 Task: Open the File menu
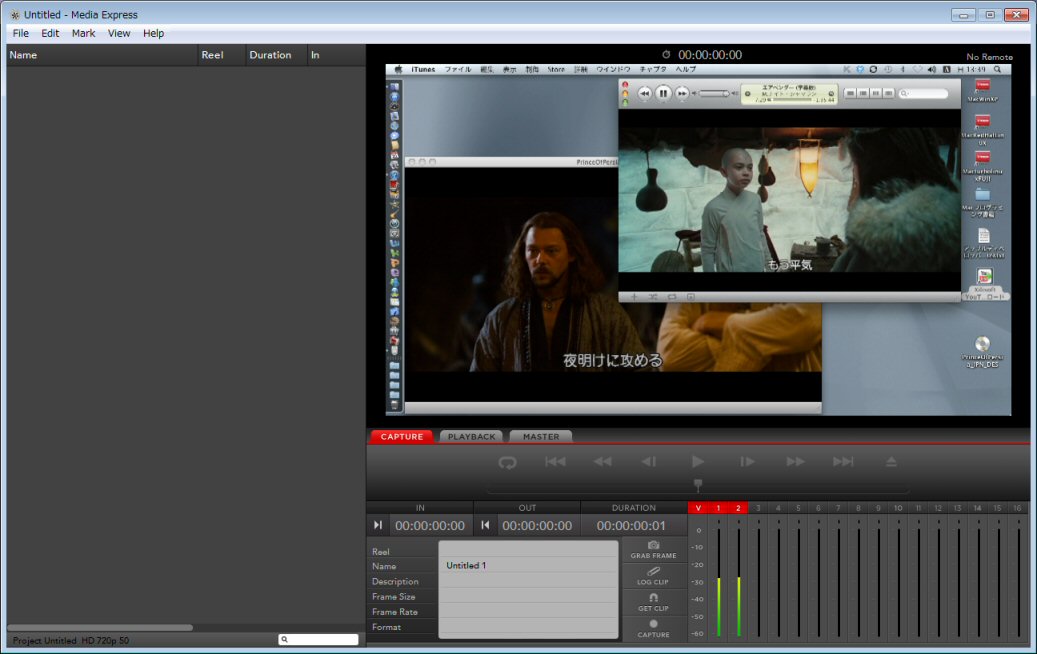[21, 33]
